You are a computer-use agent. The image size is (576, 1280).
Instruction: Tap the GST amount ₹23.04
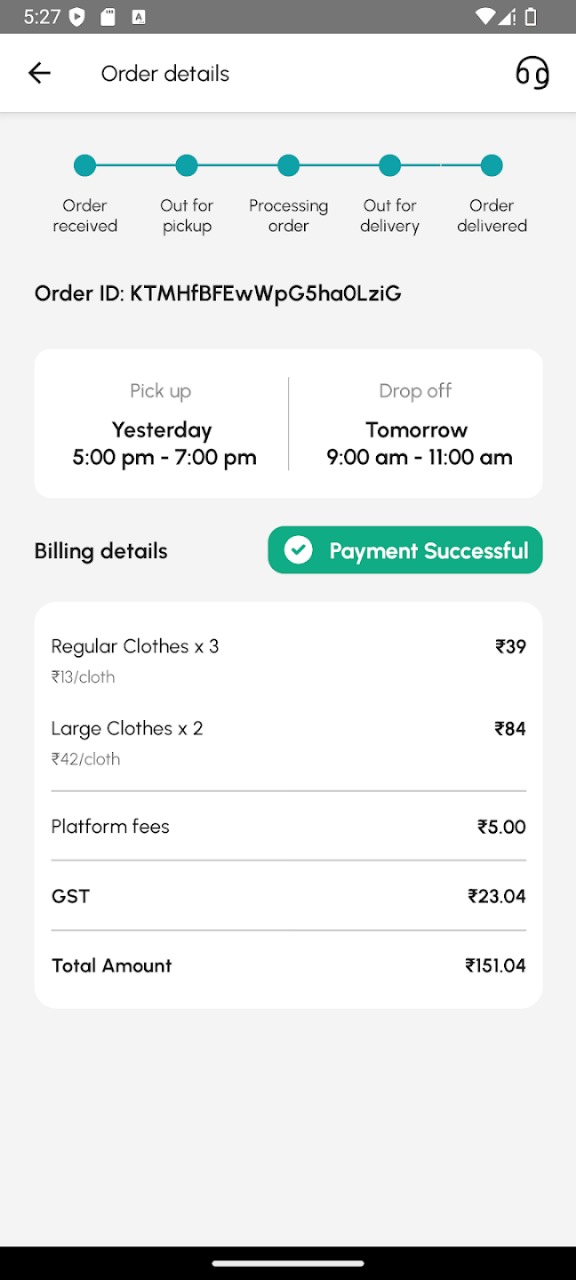click(x=497, y=896)
